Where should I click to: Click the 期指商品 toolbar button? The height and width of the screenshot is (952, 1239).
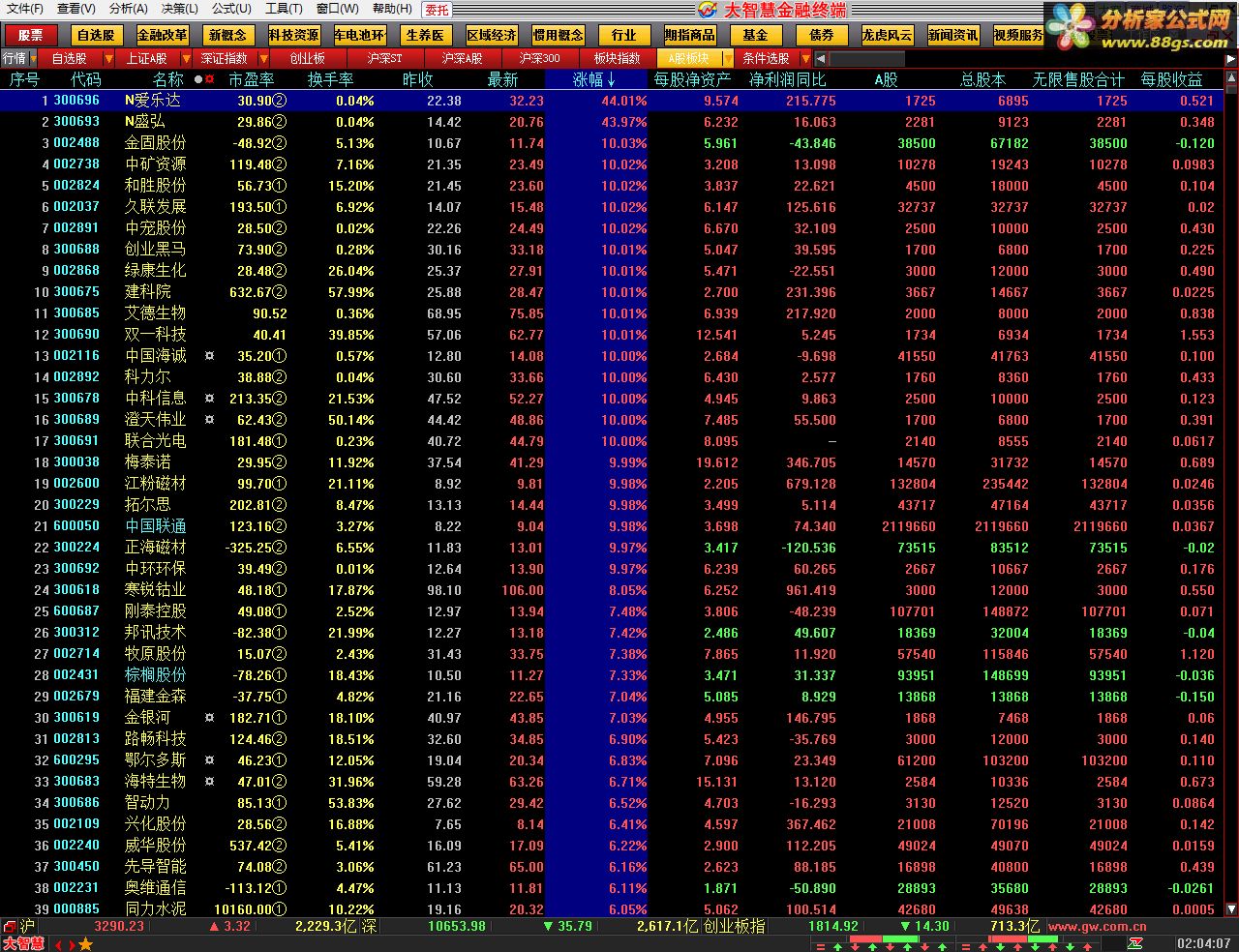point(689,35)
